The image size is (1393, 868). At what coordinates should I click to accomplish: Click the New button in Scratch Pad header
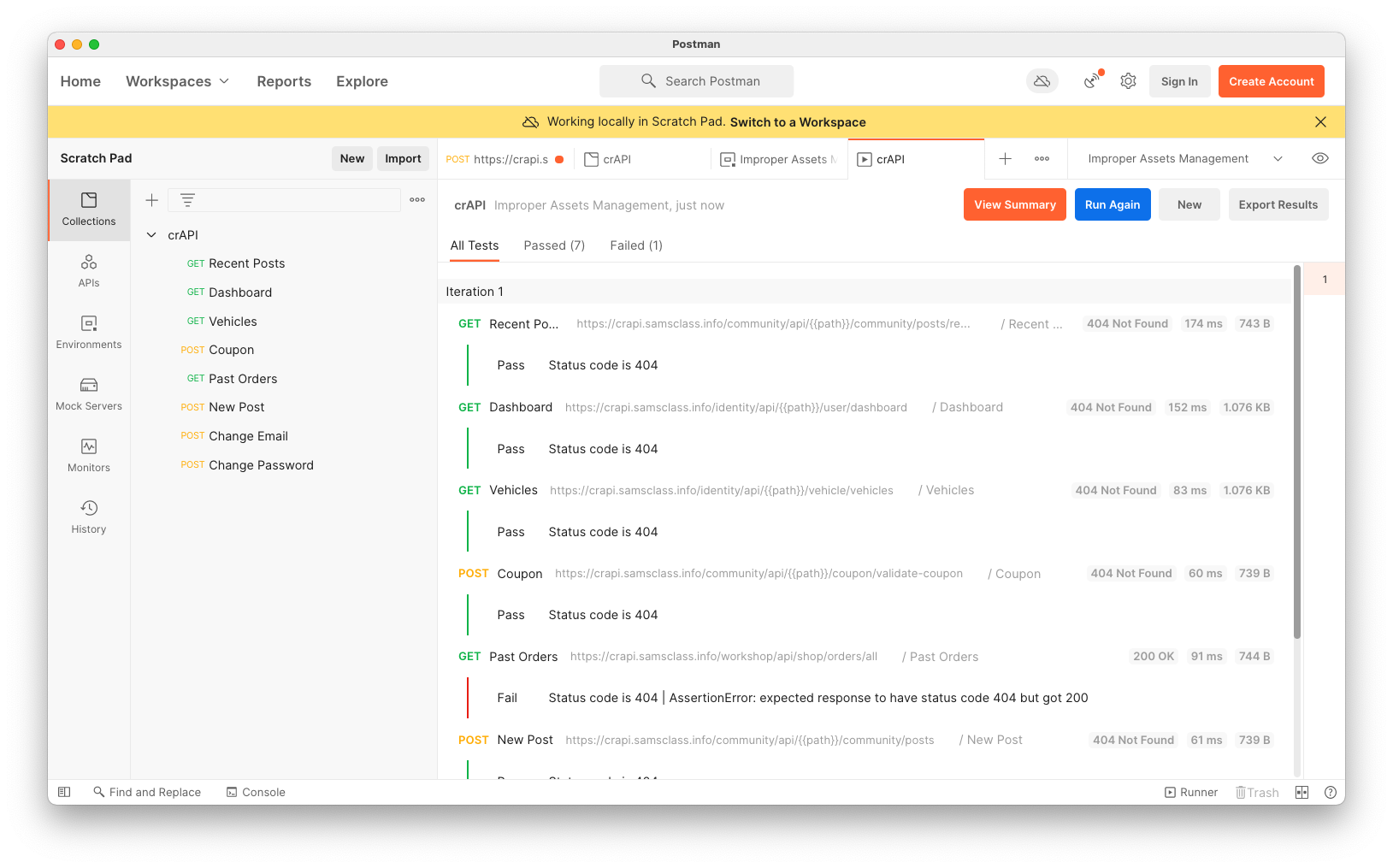pyautogui.click(x=352, y=158)
